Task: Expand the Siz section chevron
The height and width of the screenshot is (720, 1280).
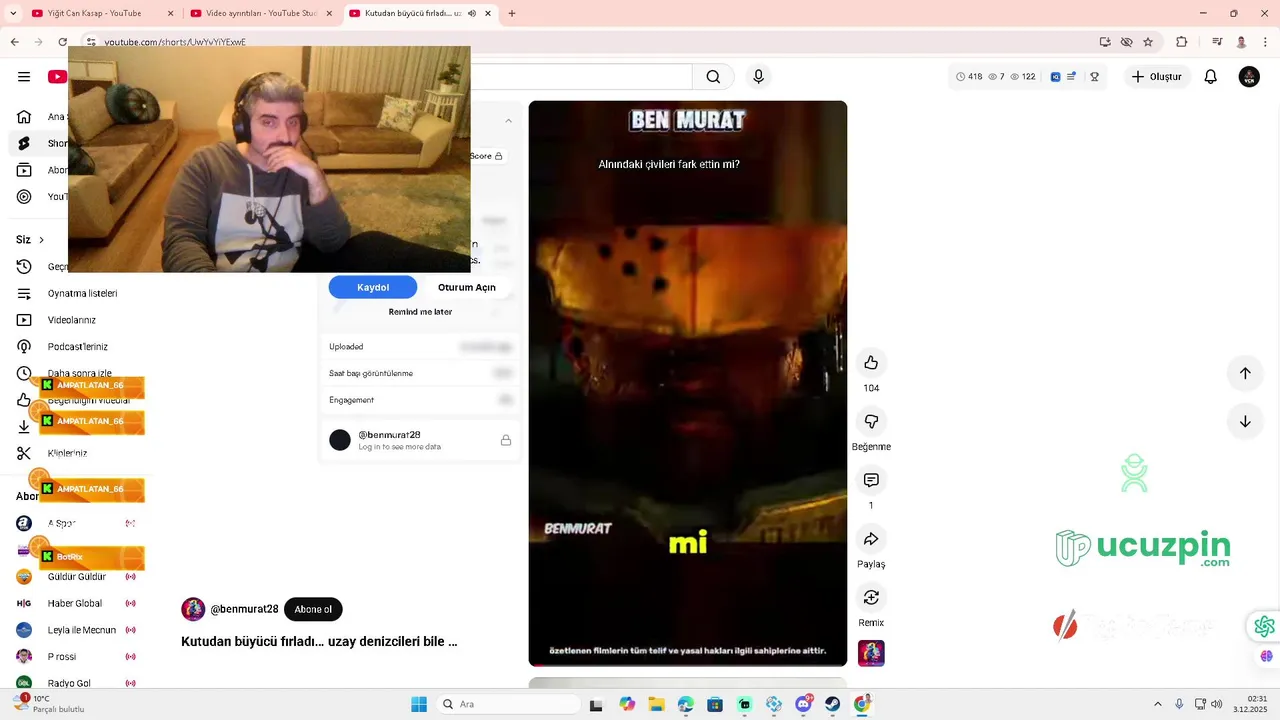Action: pyautogui.click(x=41, y=240)
